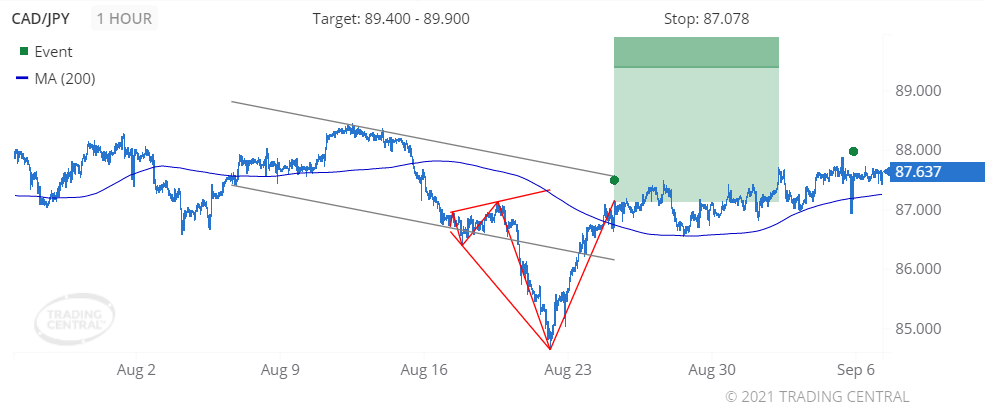Click the CAD/JPY symbol title
This screenshot has width=985, height=409.
tap(41, 18)
